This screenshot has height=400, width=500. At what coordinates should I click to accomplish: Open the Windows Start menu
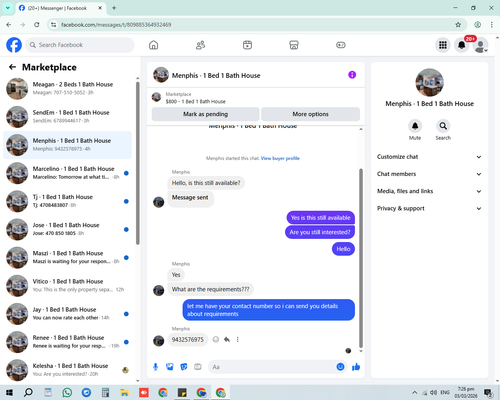point(9,393)
